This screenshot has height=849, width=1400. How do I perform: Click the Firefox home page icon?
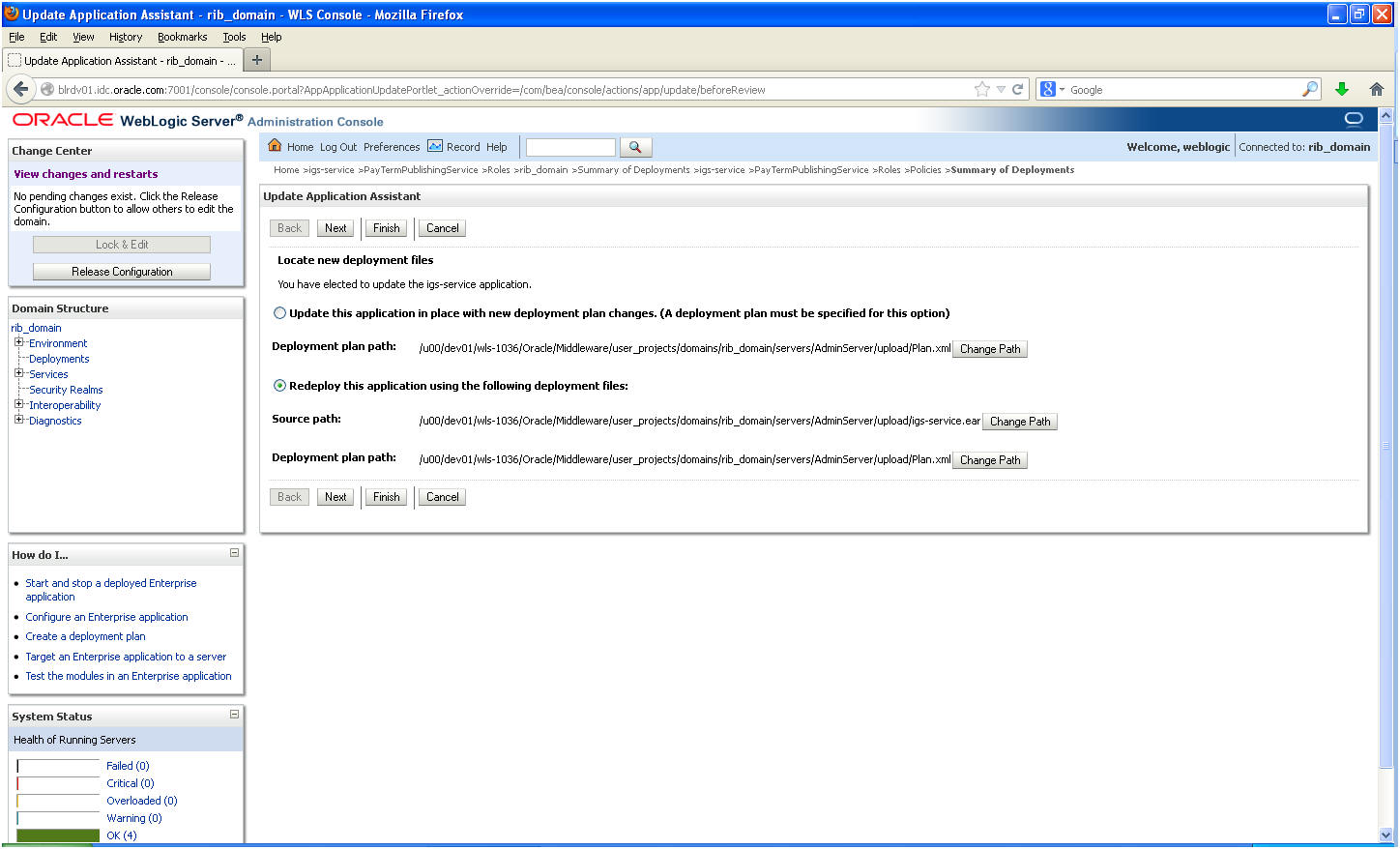pos(1377,89)
